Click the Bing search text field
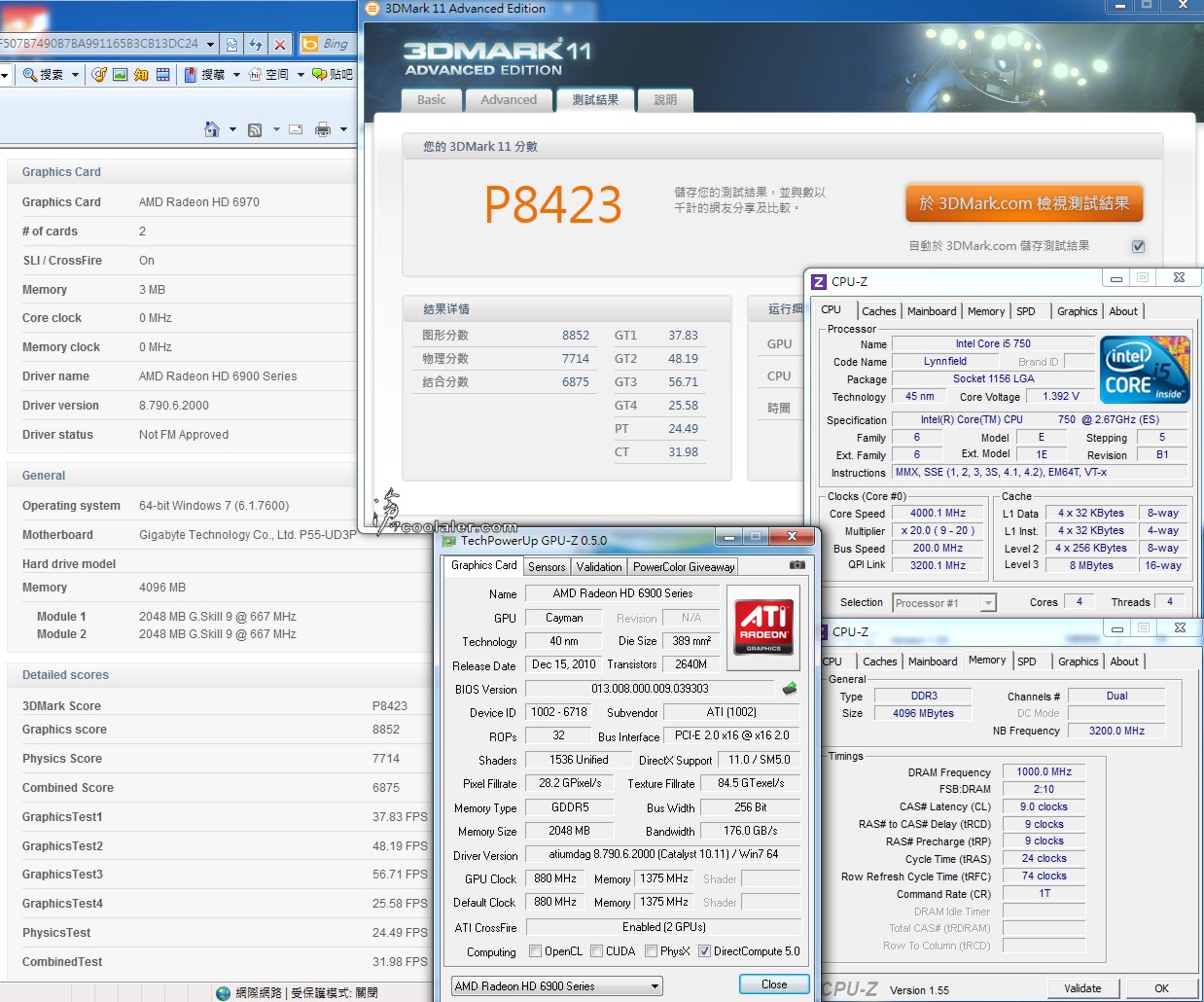The height and width of the screenshot is (1002, 1204). (x=336, y=44)
